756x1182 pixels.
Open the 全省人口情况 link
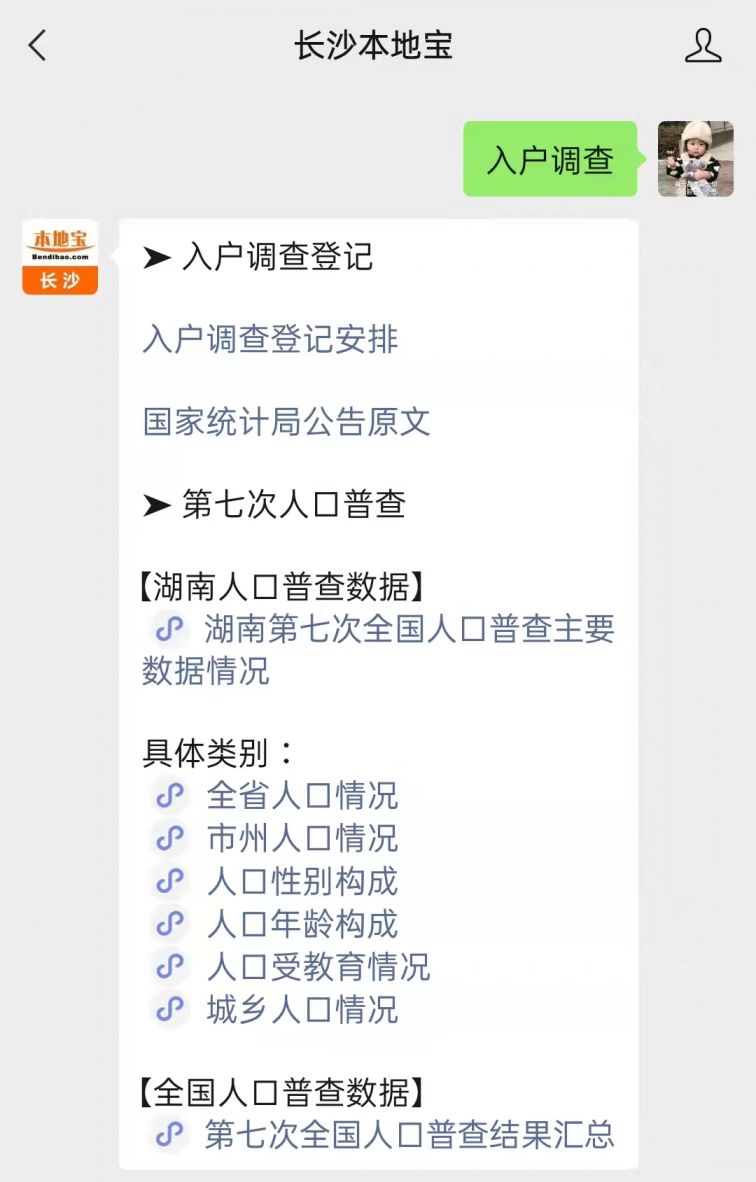pos(302,795)
